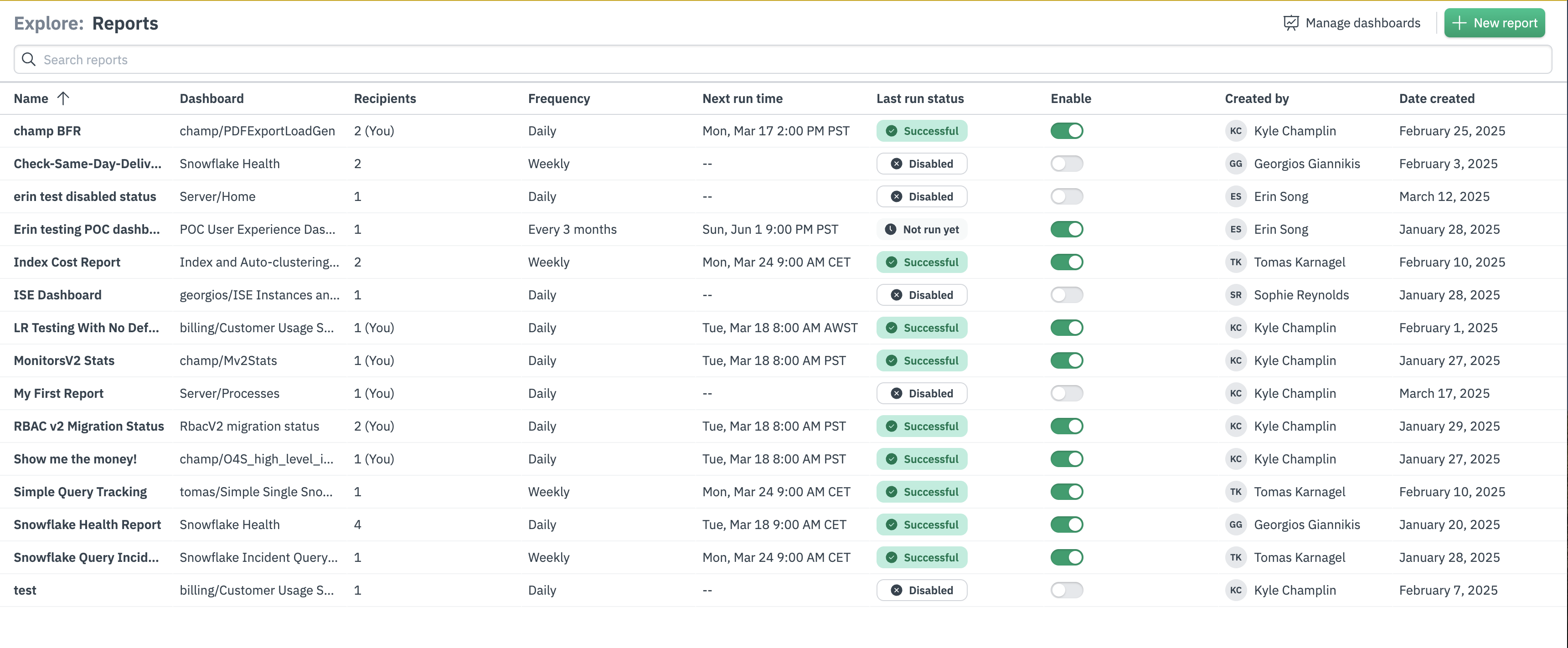Click the search magnifier icon
The height and width of the screenshot is (648, 1568).
point(28,60)
